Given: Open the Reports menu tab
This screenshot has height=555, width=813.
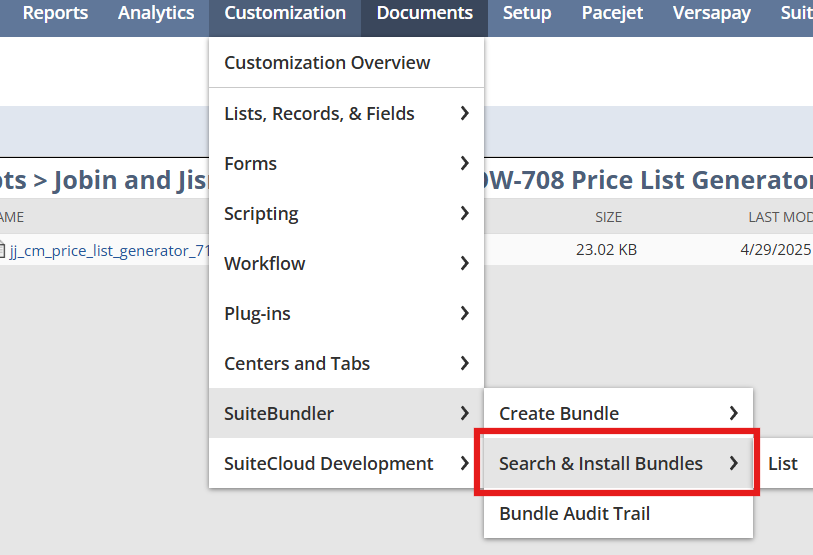Looking at the screenshot, I should pyautogui.click(x=55, y=14).
